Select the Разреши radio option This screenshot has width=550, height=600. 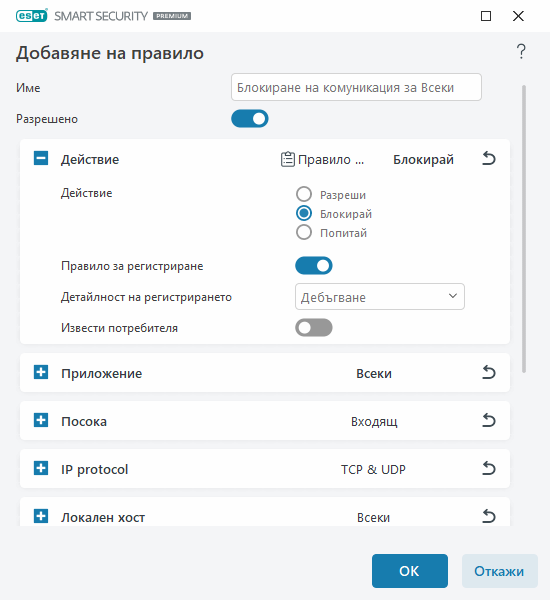[304, 194]
